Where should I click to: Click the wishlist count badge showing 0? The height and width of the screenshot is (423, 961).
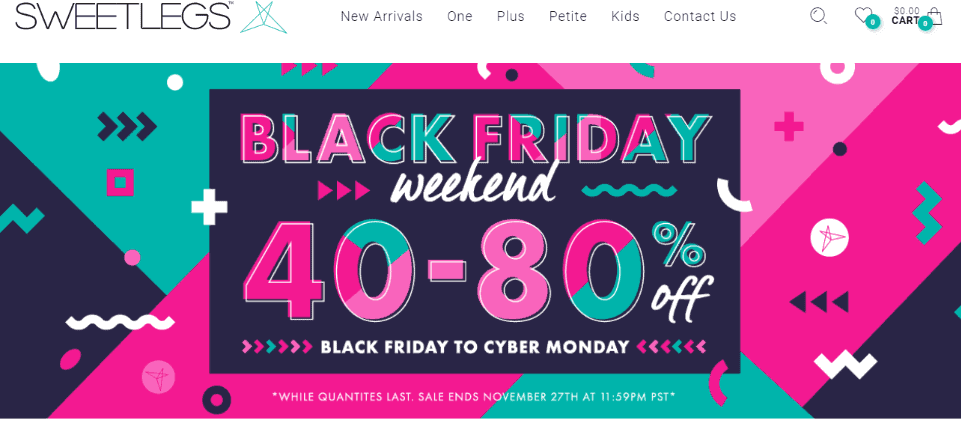coord(873,23)
